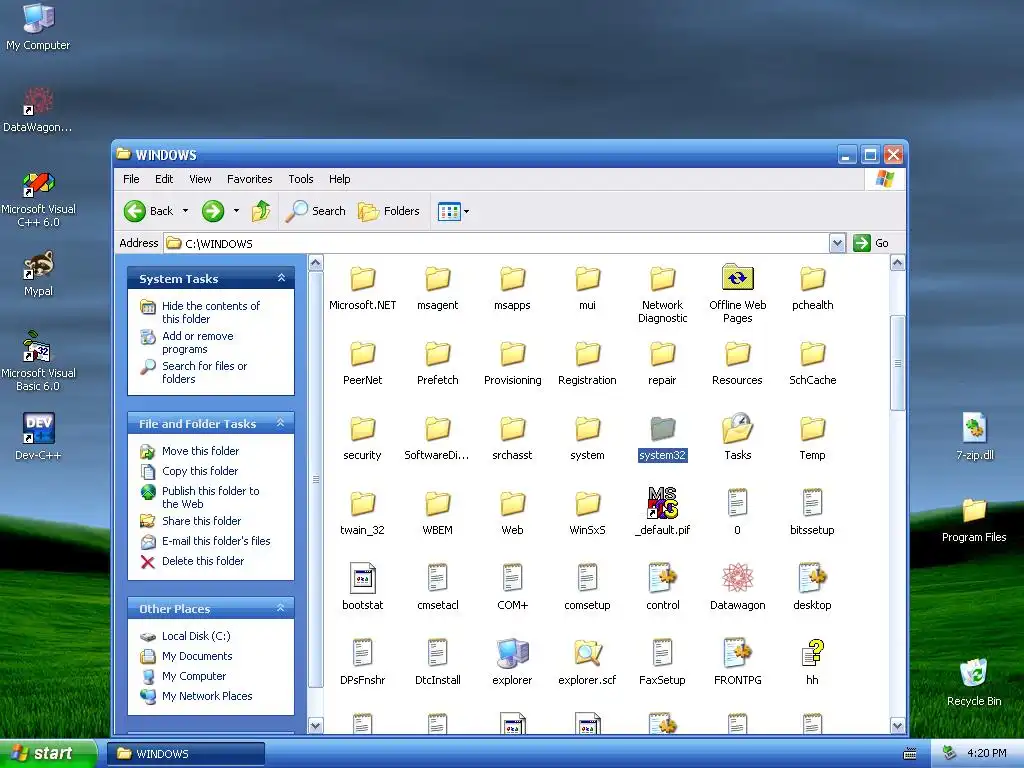
Task: Select the Offline Web Pages folder
Action: click(x=737, y=279)
